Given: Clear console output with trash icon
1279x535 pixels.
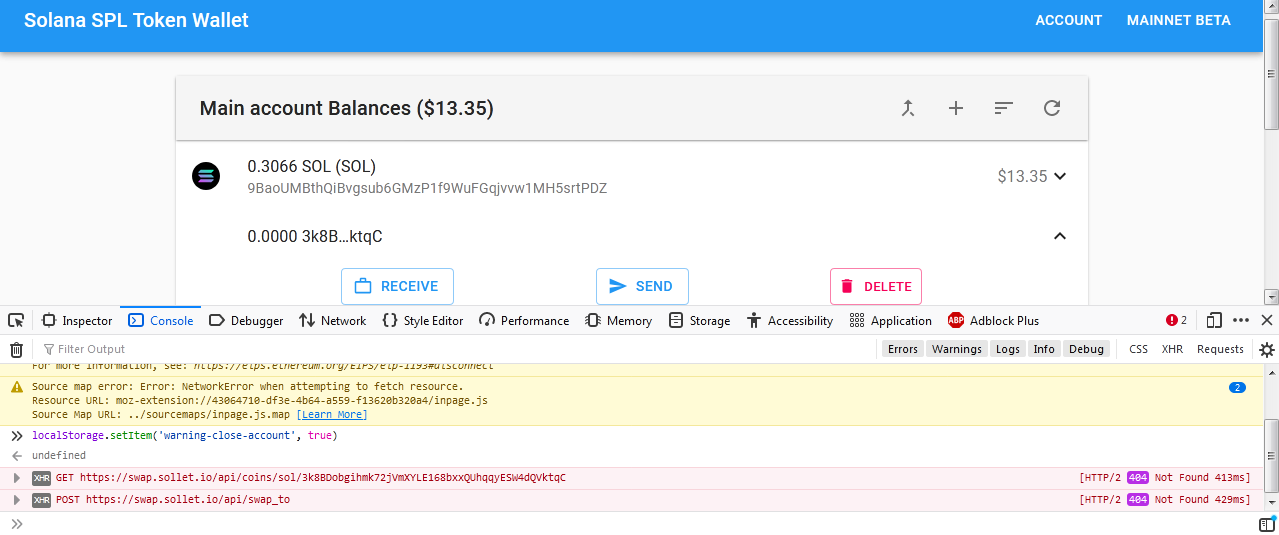Looking at the screenshot, I should coord(16,349).
